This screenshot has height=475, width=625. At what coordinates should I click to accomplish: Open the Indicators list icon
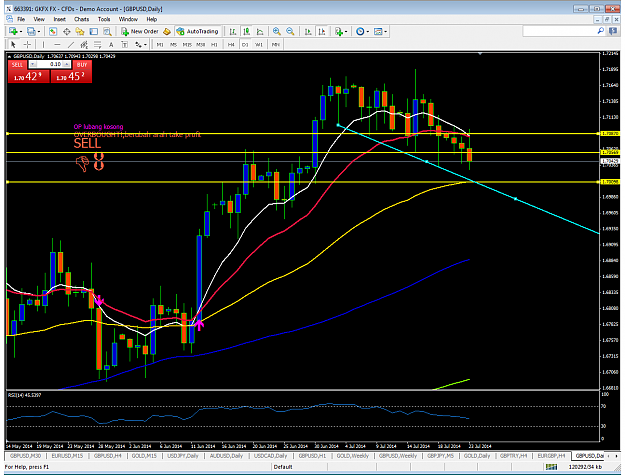(339, 31)
